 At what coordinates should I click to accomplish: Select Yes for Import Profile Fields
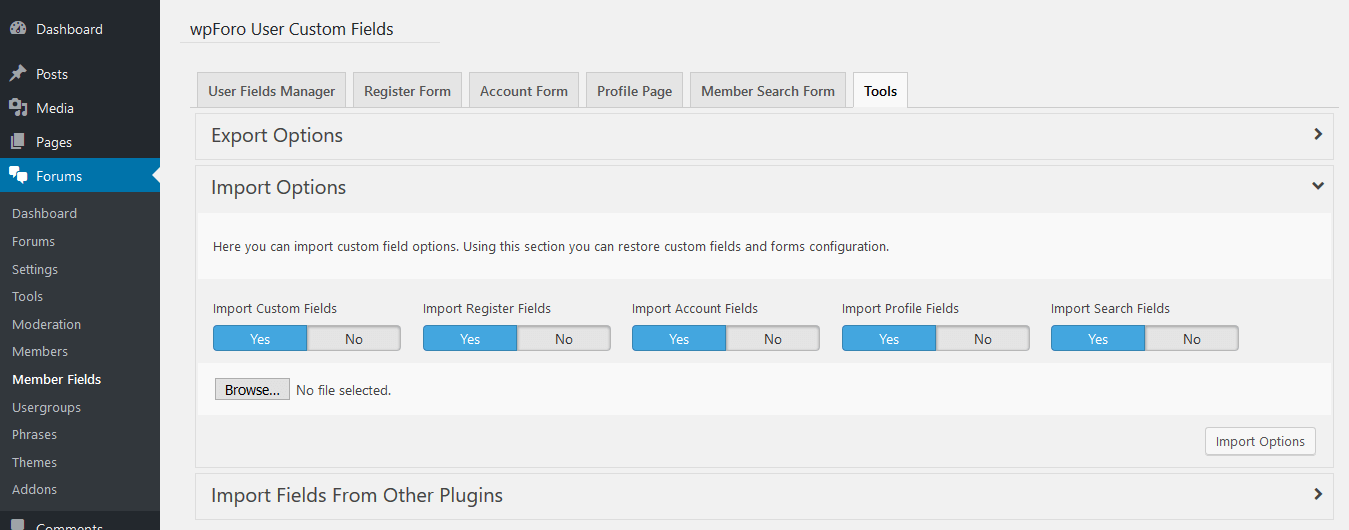pyautogui.click(x=889, y=339)
